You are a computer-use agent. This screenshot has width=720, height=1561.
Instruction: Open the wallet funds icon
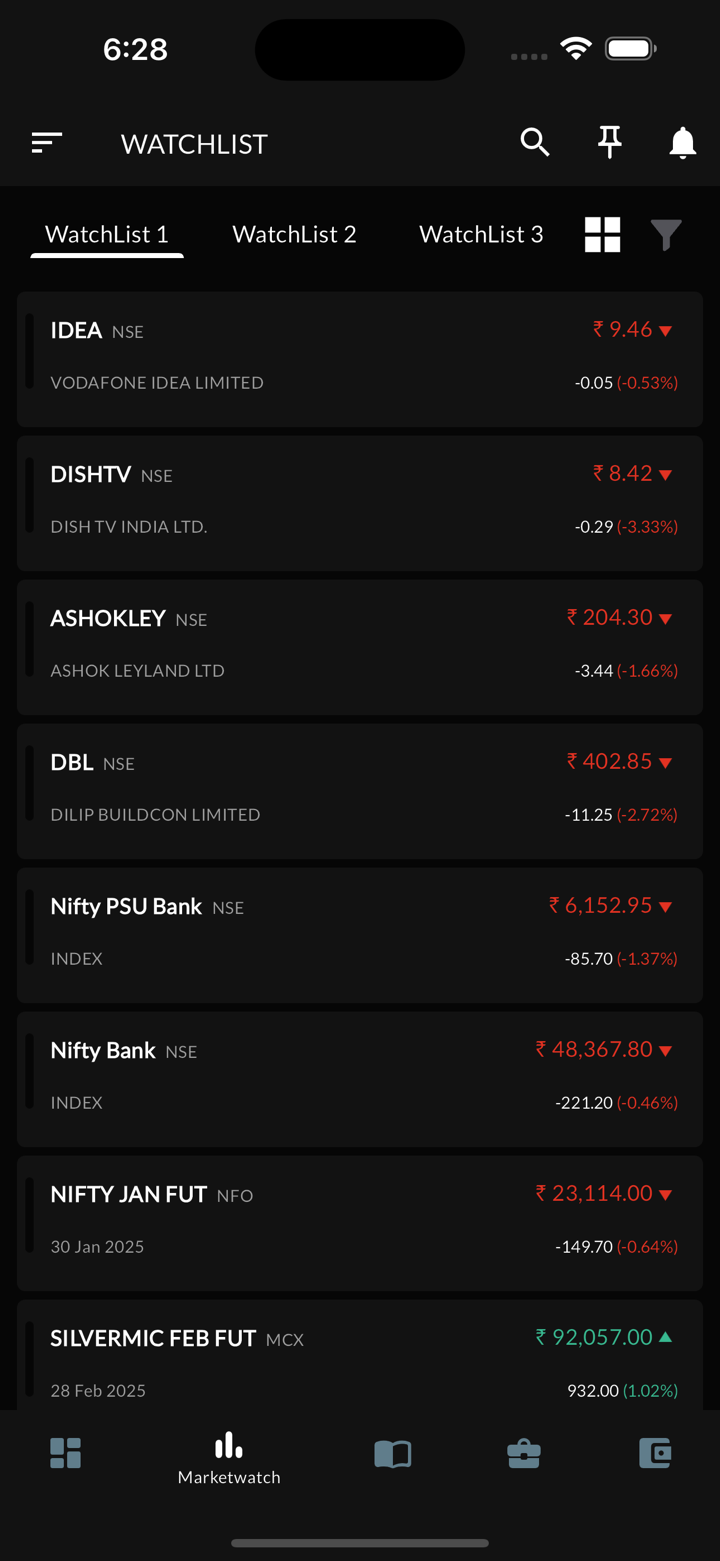tap(655, 1453)
